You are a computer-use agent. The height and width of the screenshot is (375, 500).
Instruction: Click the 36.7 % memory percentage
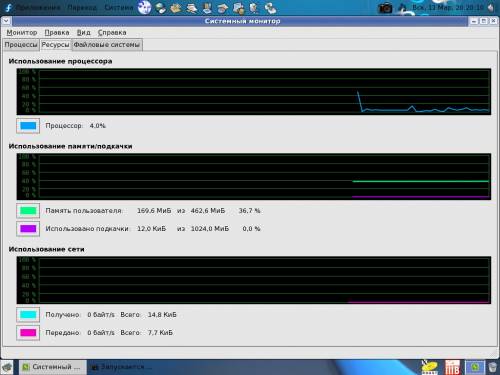point(249,211)
